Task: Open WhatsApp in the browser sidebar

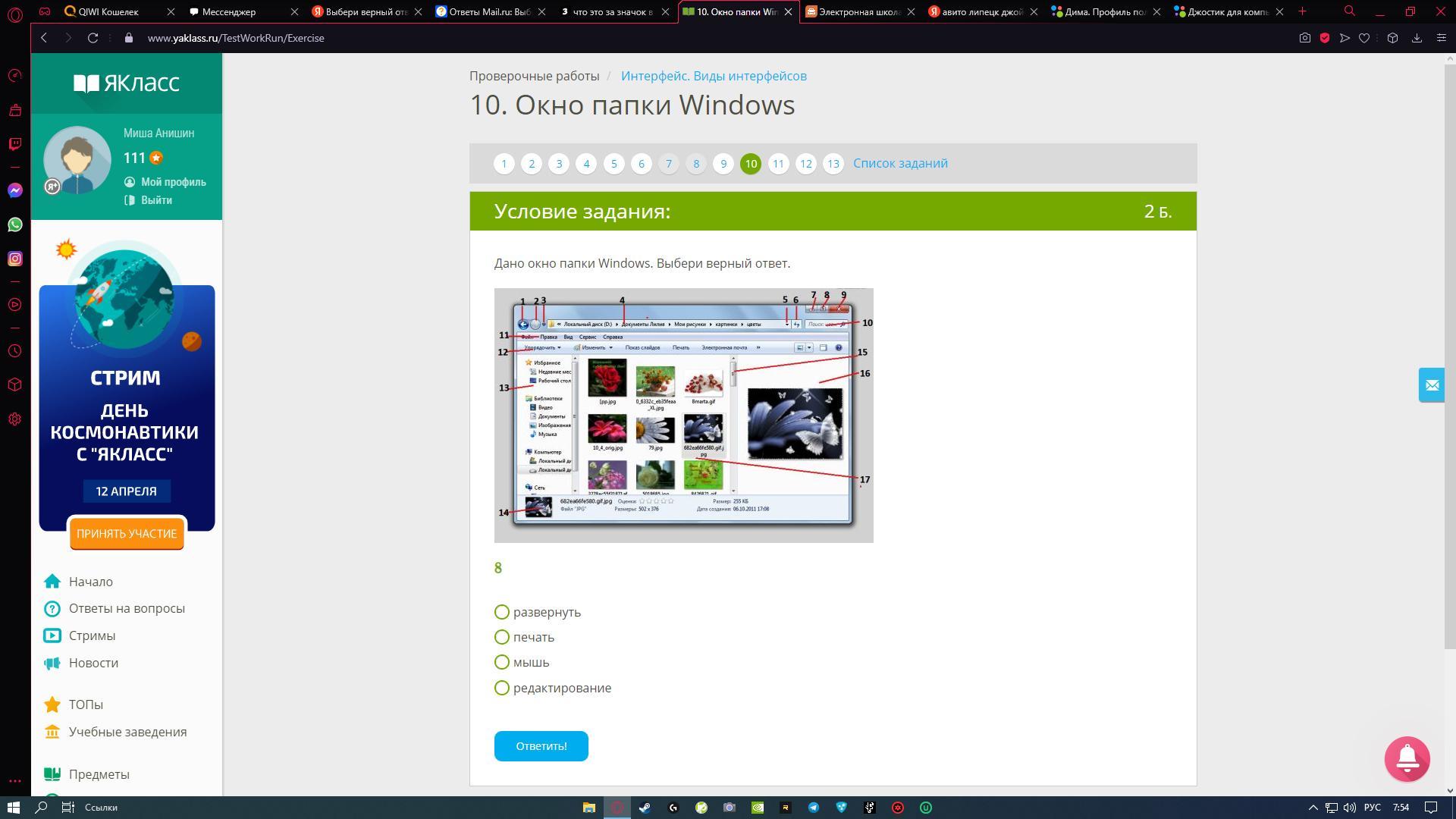Action: click(15, 224)
